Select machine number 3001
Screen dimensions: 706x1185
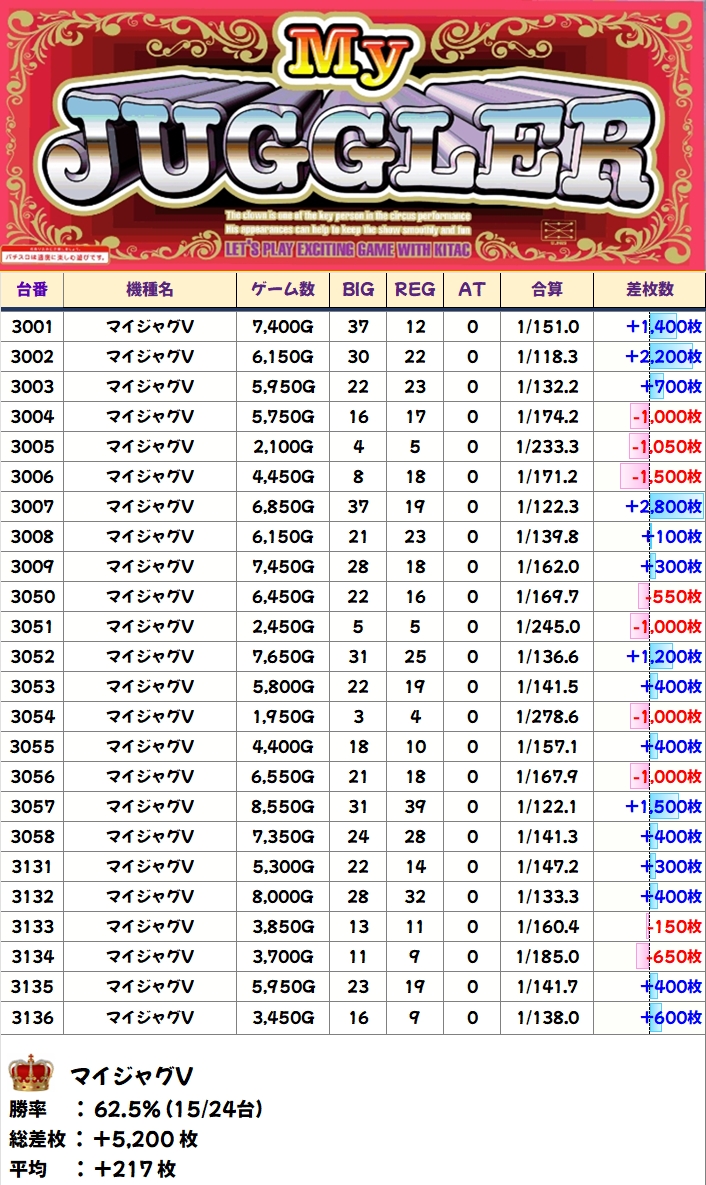point(32,326)
